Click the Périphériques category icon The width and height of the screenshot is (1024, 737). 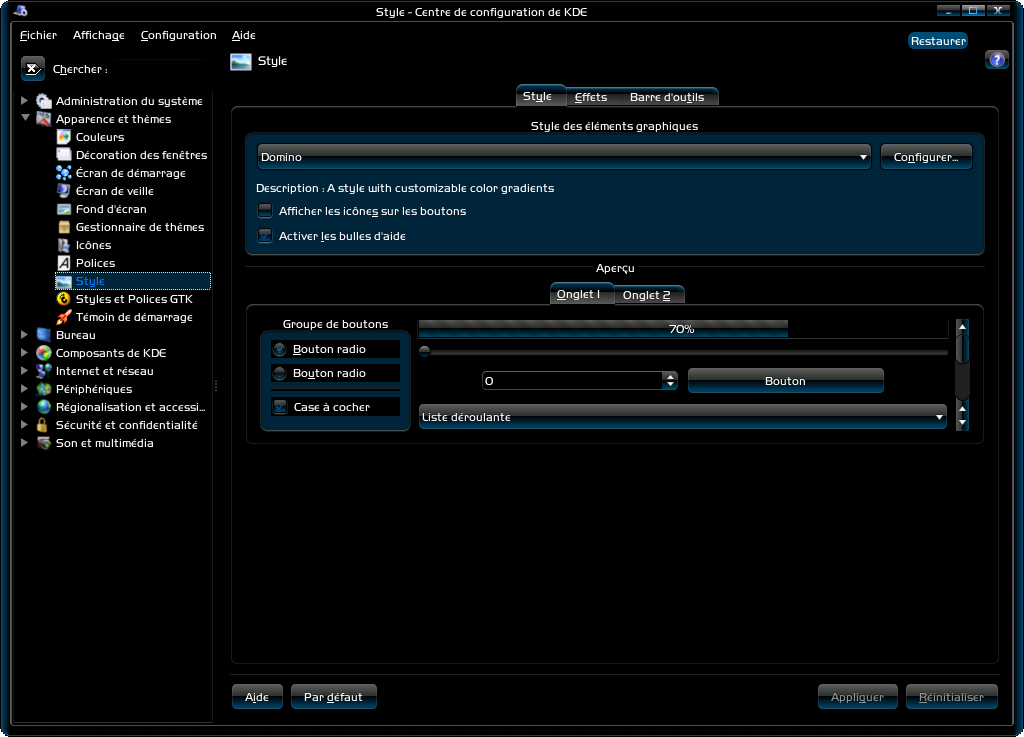point(43,388)
